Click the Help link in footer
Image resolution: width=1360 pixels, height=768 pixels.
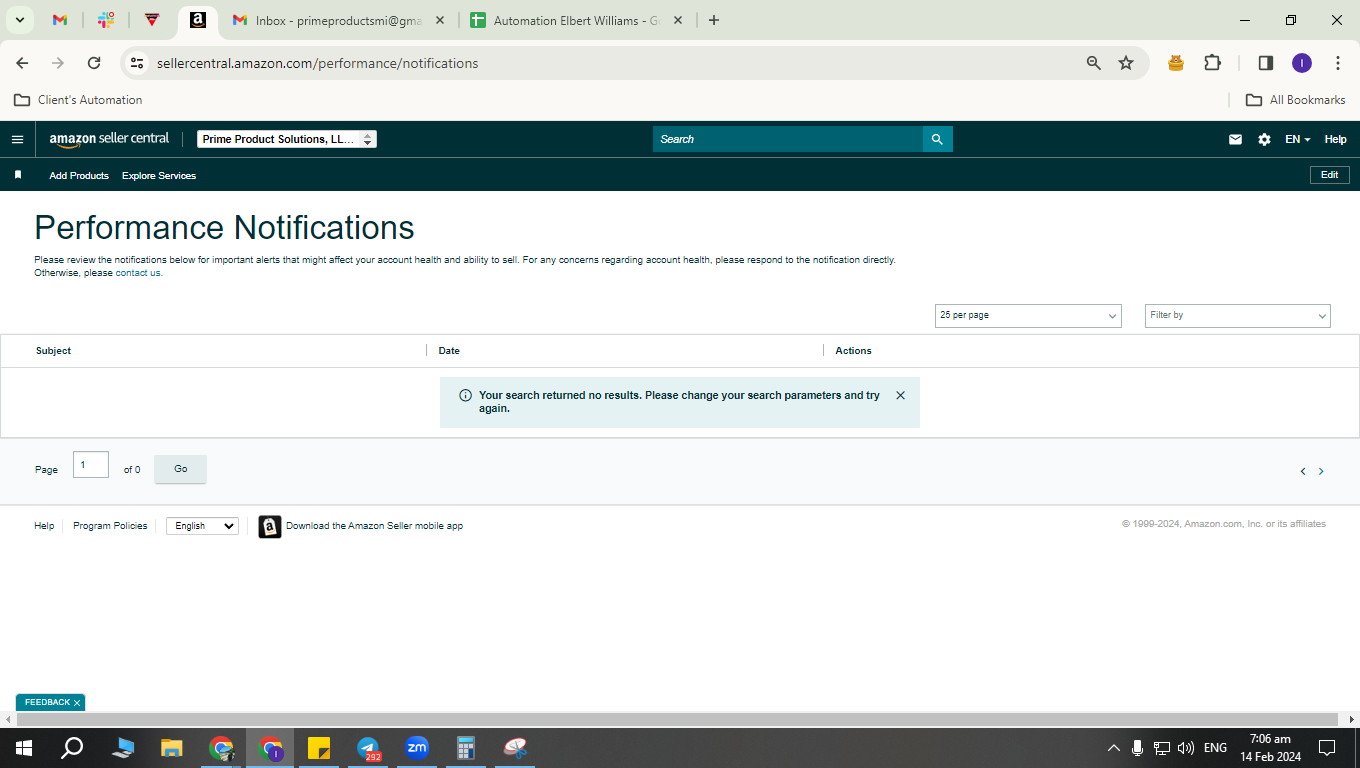tap(44, 526)
